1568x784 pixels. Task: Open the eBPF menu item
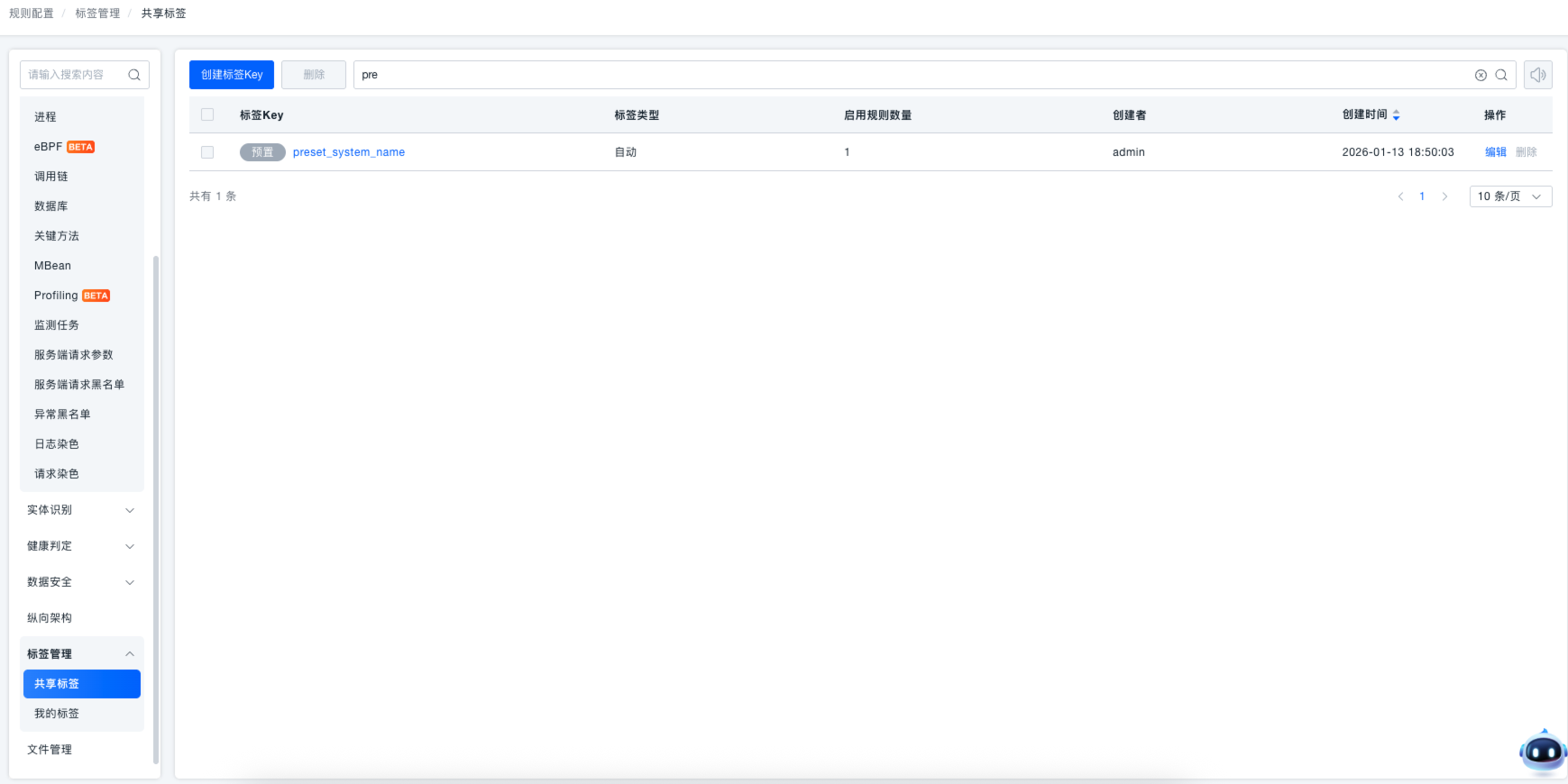(x=49, y=147)
